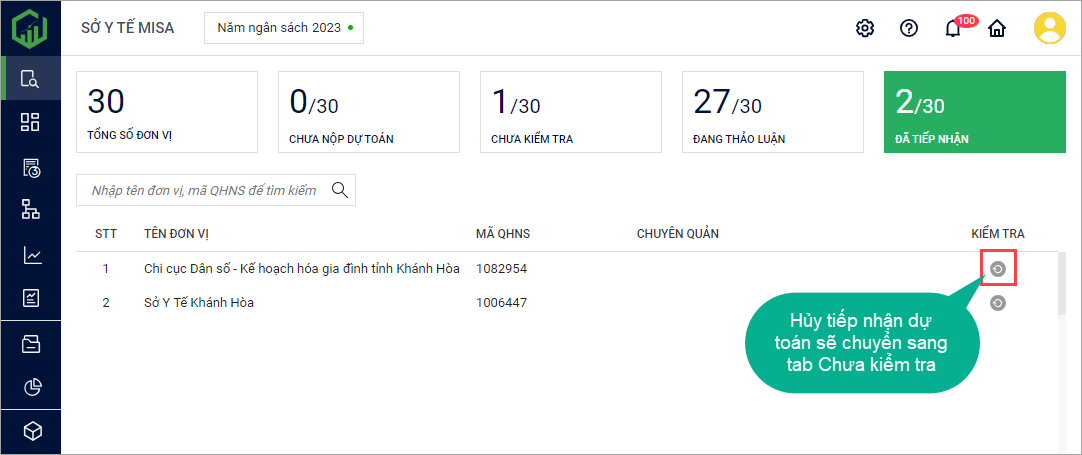
Task: Click the pie chart sidebar icon
Action: click(x=31, y=387)
